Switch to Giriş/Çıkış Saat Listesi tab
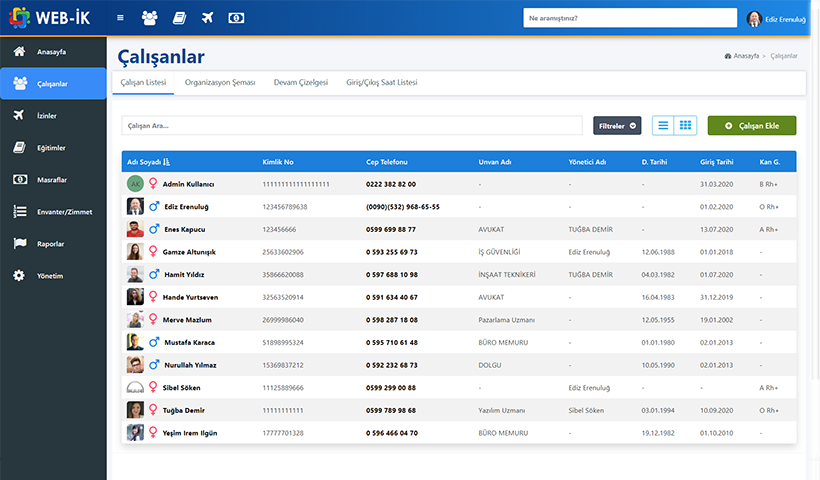The image size is (820, 480). coord(382,83)
